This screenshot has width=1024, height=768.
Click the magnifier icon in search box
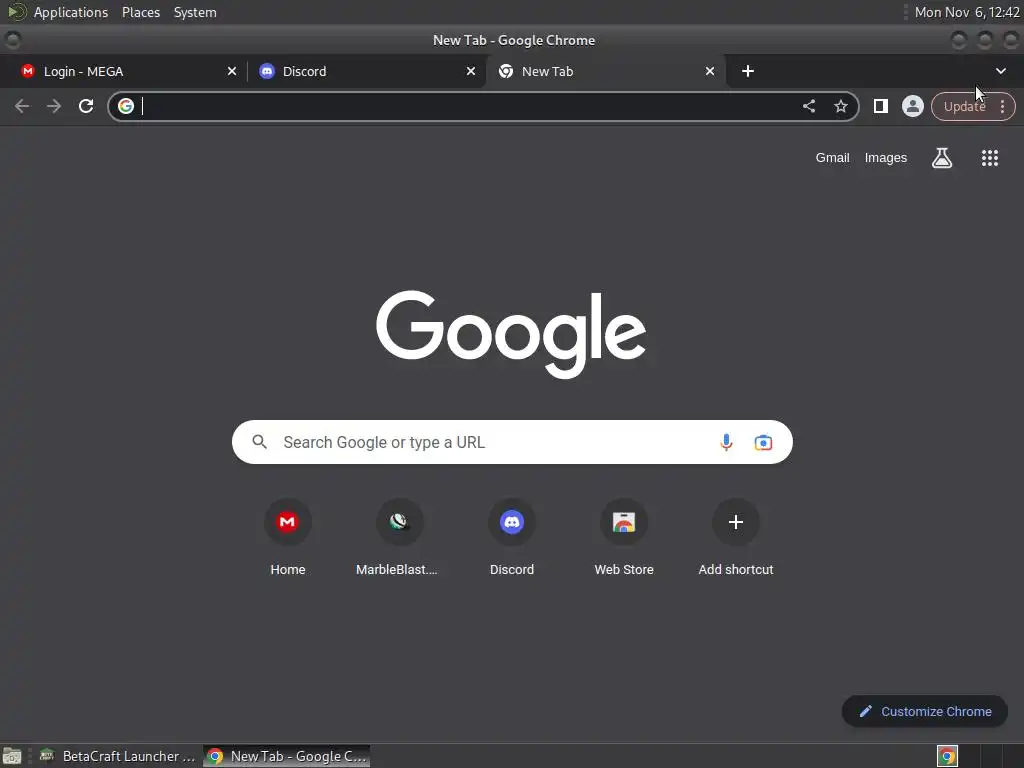point(259,442)
